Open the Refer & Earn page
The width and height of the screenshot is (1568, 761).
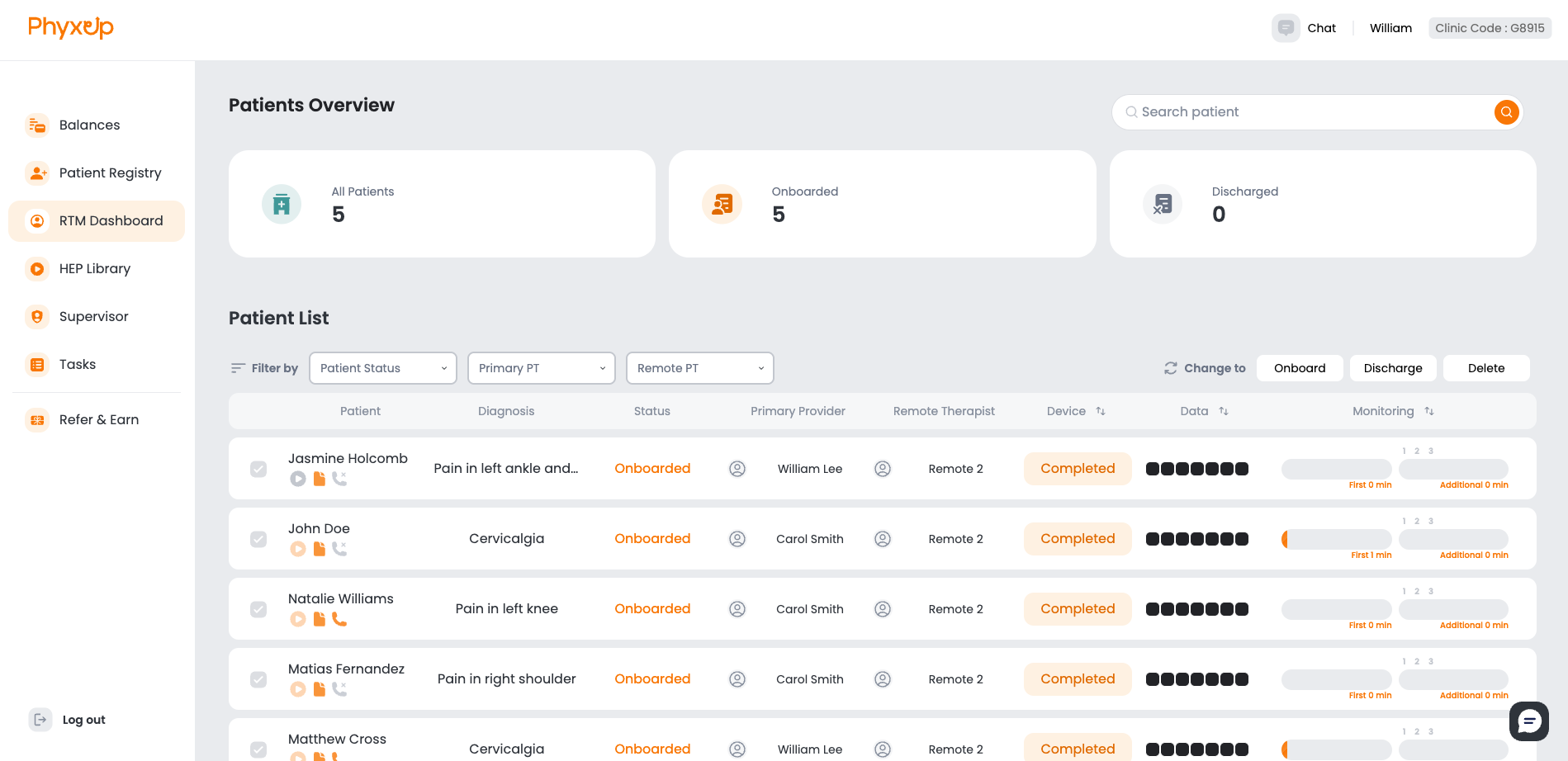pyautogui.click(x=98, y=419)
